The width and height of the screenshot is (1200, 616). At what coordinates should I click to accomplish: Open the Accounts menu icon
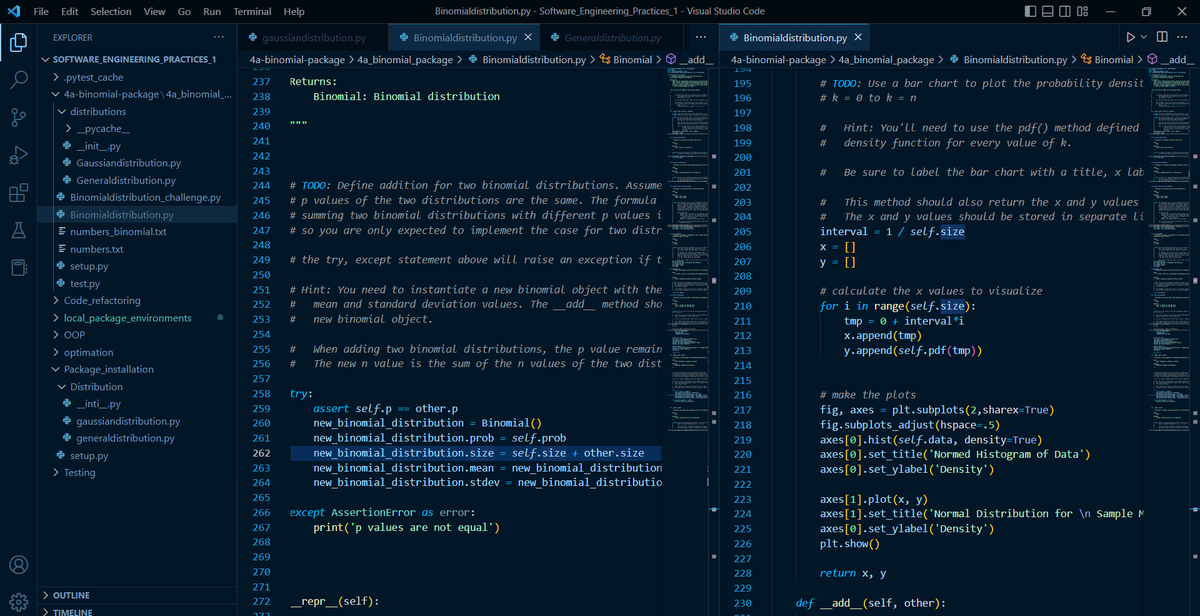pyautogui.click(x=18, y=565)
